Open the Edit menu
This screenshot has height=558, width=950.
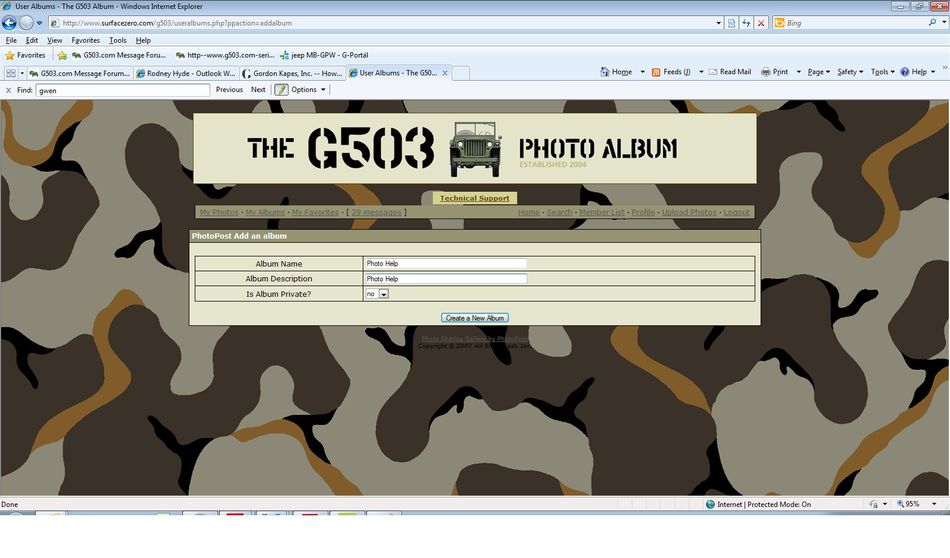point(32,40)
